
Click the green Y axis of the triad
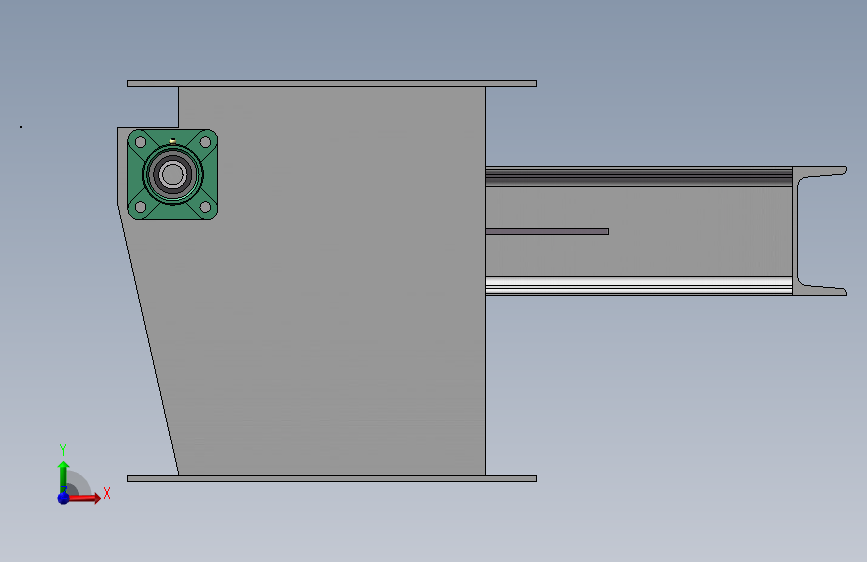64,476
